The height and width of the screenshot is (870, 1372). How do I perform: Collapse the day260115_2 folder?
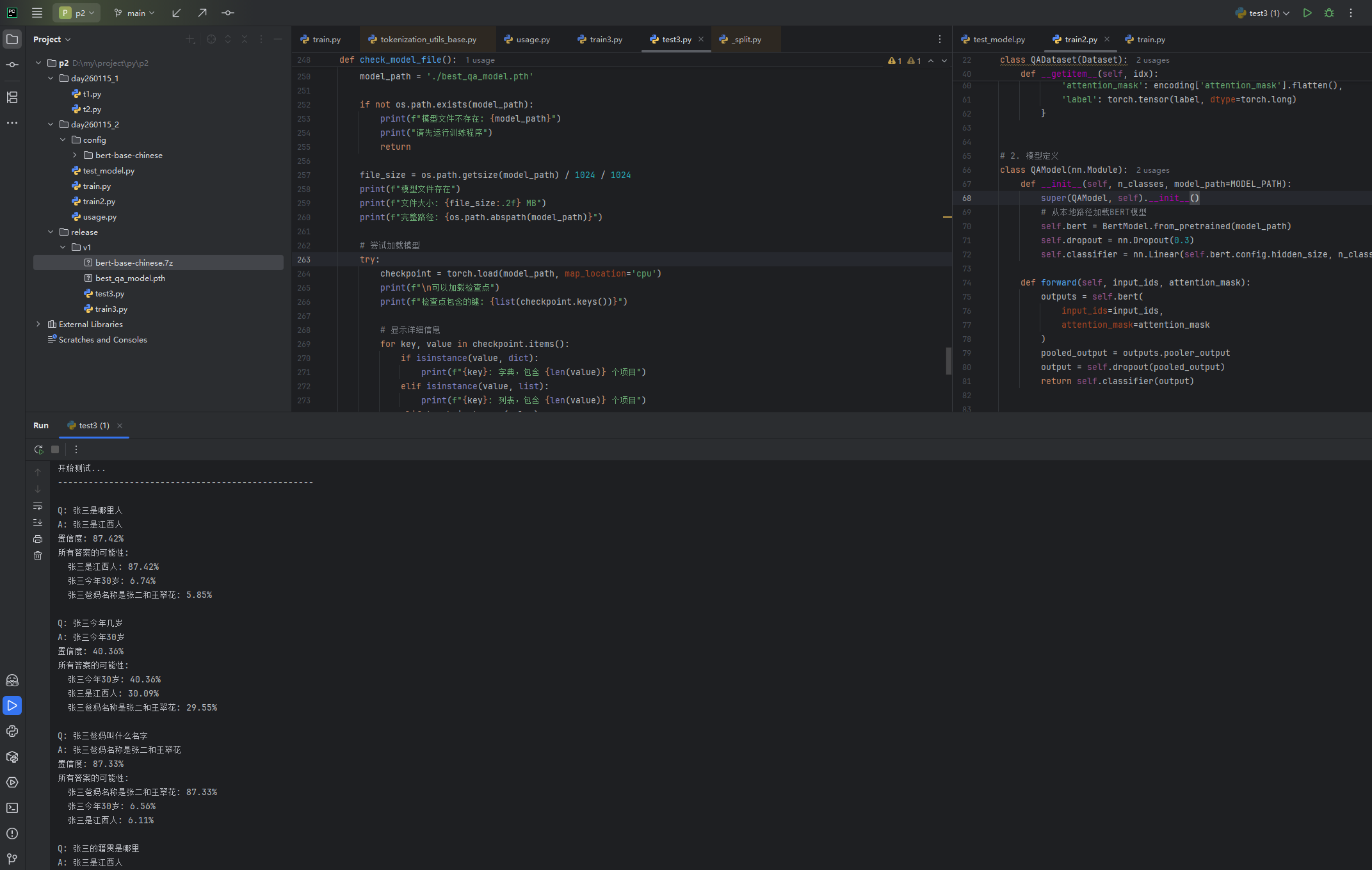(51, 125)
